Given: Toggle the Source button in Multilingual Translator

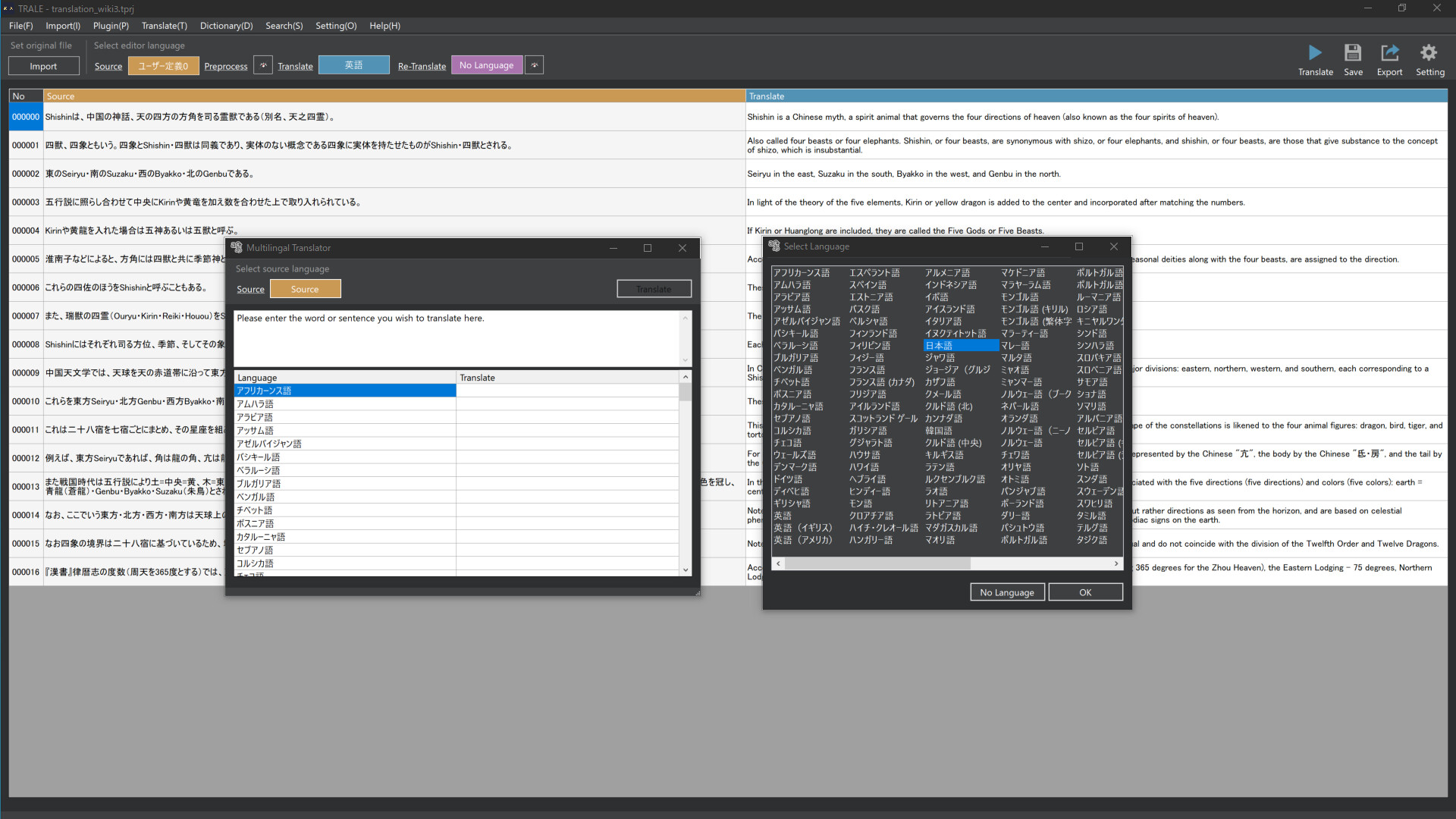Looking at the screenshot, I should [x=305, y=288].
